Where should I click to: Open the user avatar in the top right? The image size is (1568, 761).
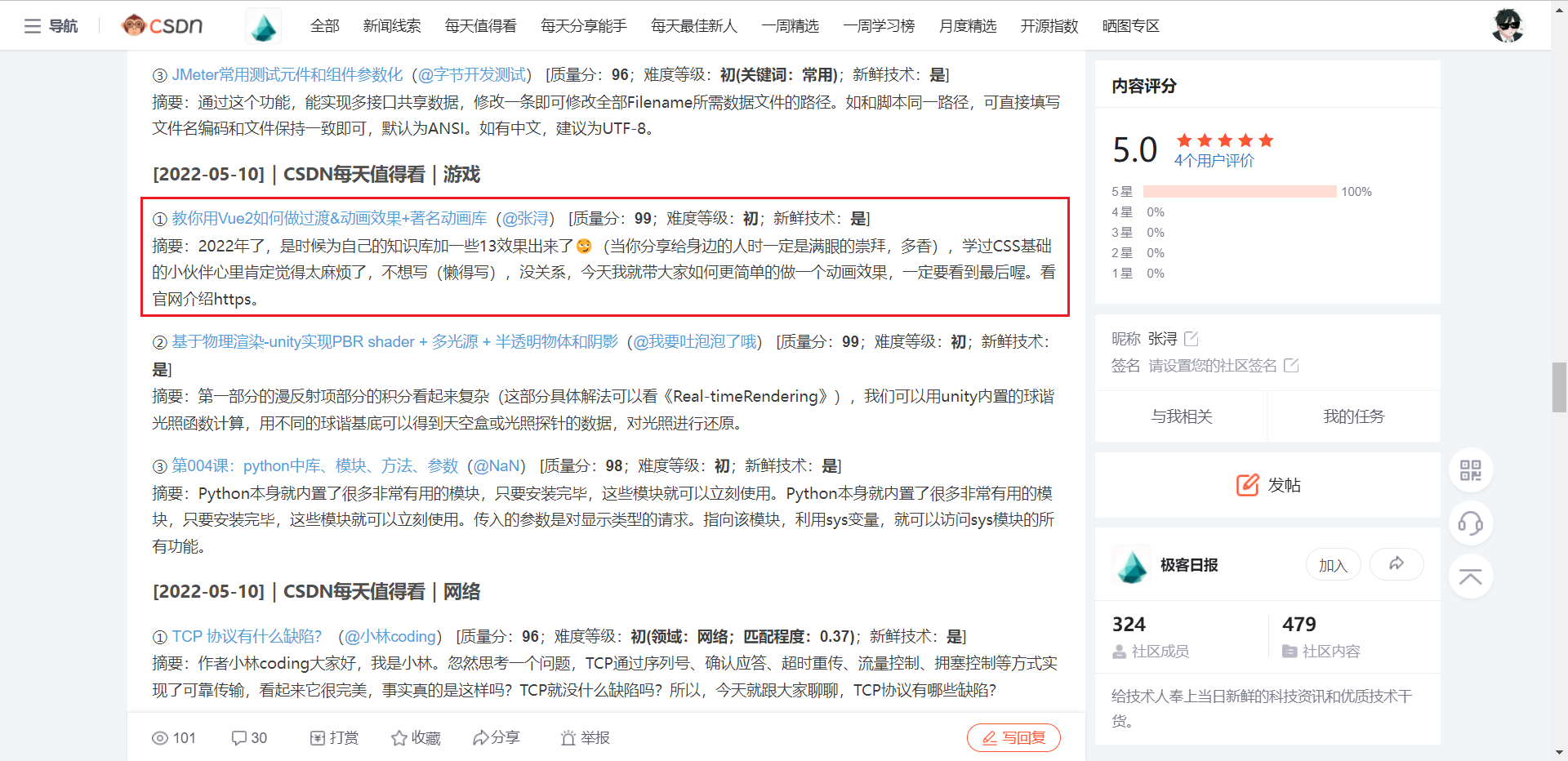(x=1508, y=25)
